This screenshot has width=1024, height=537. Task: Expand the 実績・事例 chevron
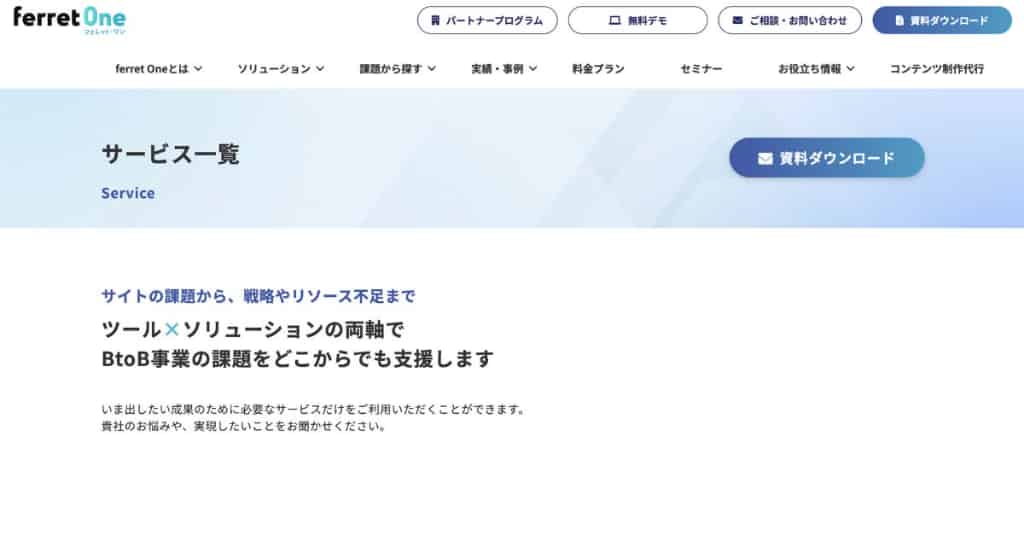coord(533,69)
